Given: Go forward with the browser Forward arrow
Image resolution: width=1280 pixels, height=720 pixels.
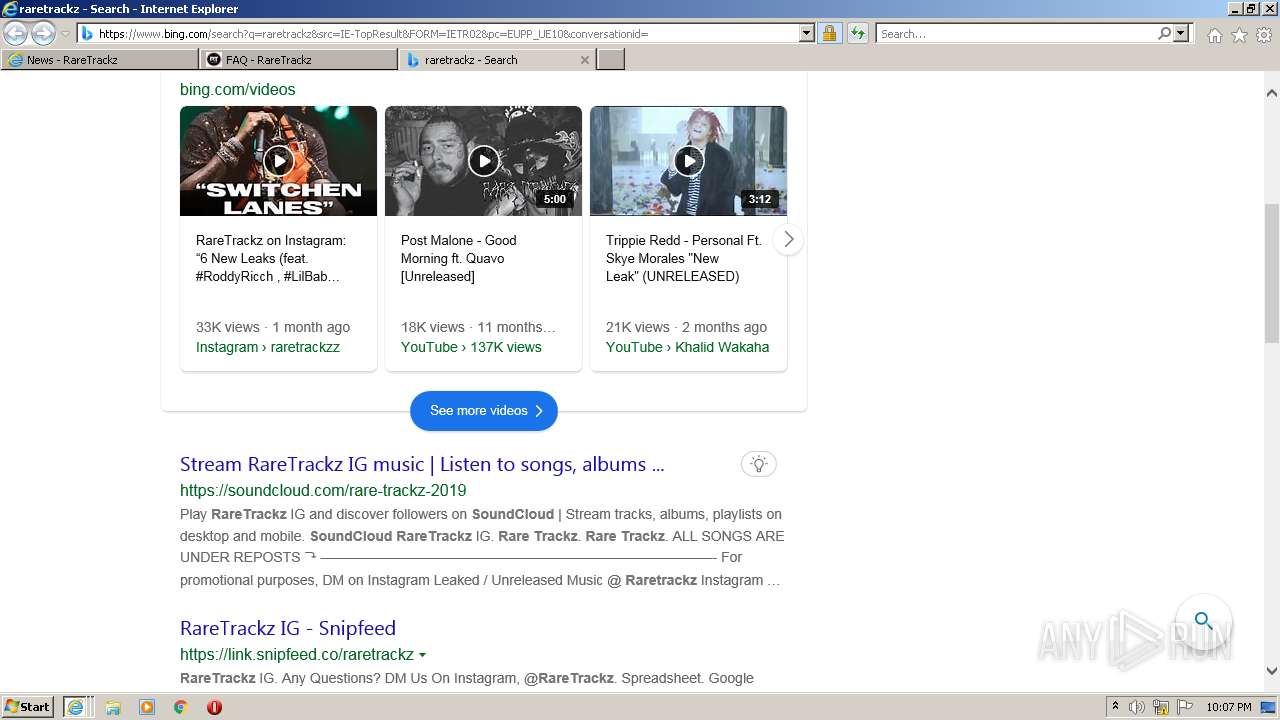Looking at the screenshot, I should tap(43, 33).
